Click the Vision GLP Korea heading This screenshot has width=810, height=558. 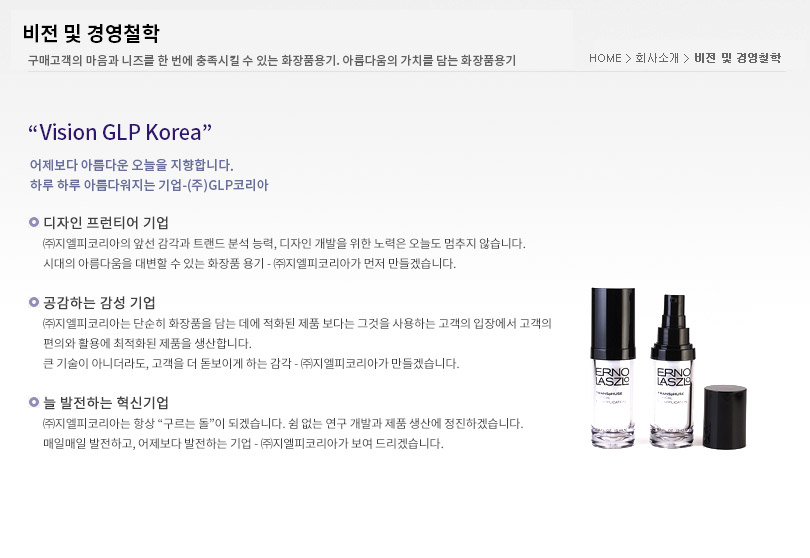pyautogui.click(x=120, y=132)
